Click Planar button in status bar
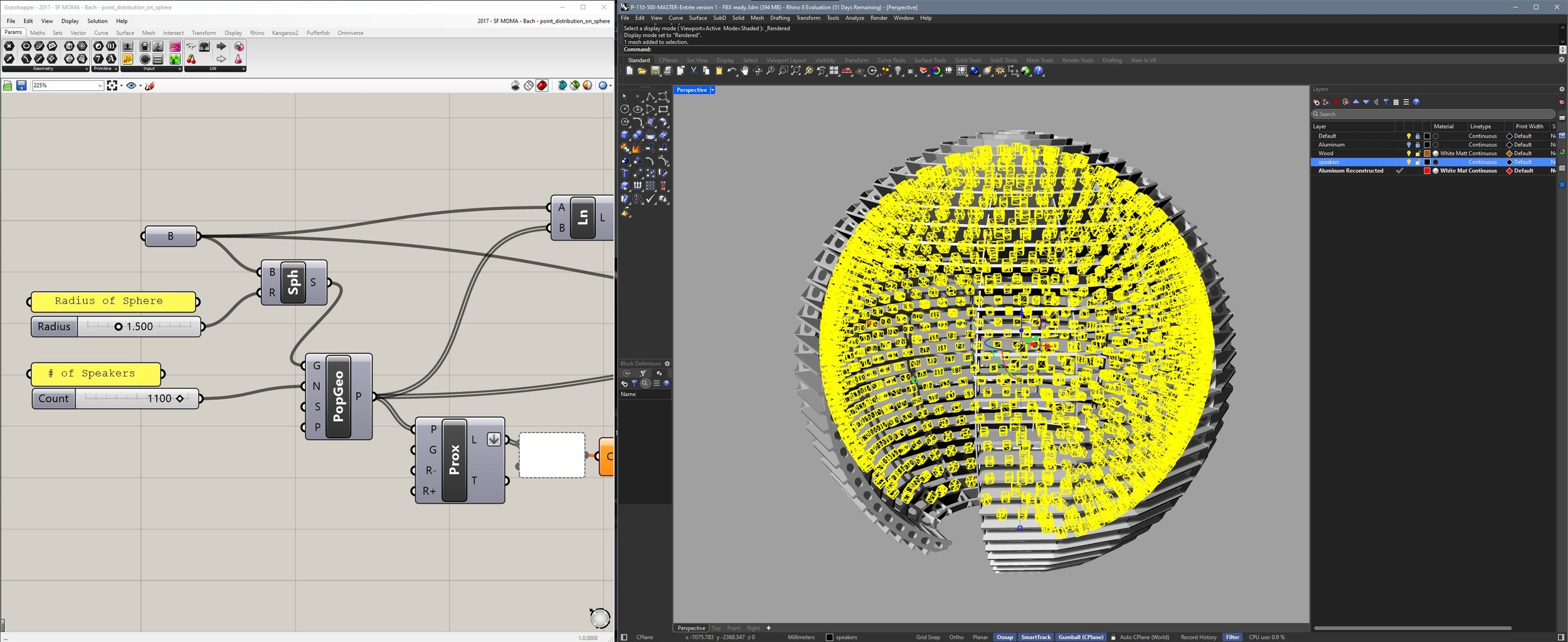 pyautogui.click(x=980, y=637)
